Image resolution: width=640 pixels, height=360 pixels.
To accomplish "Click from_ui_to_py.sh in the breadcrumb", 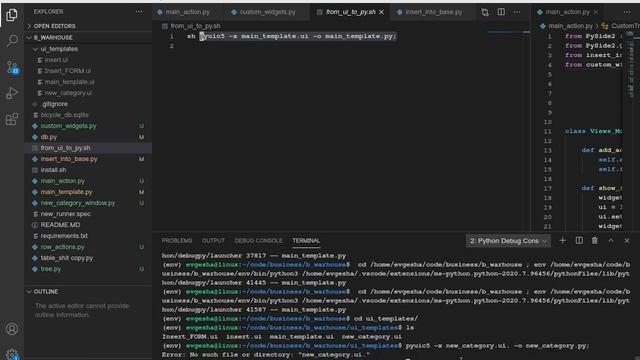I will point(195,26).
